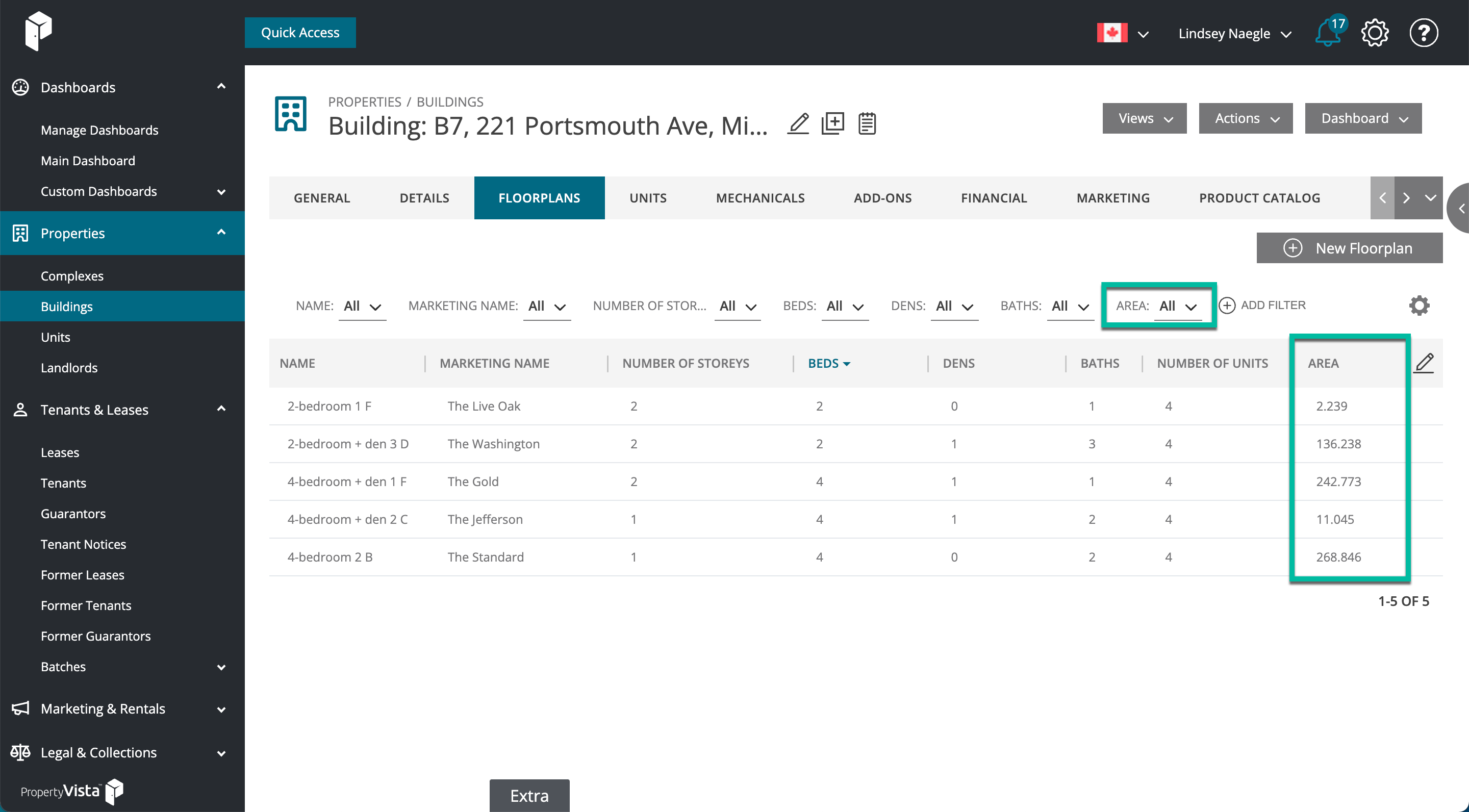Collapse the Properties sidebar section

(x=221, y=232)
